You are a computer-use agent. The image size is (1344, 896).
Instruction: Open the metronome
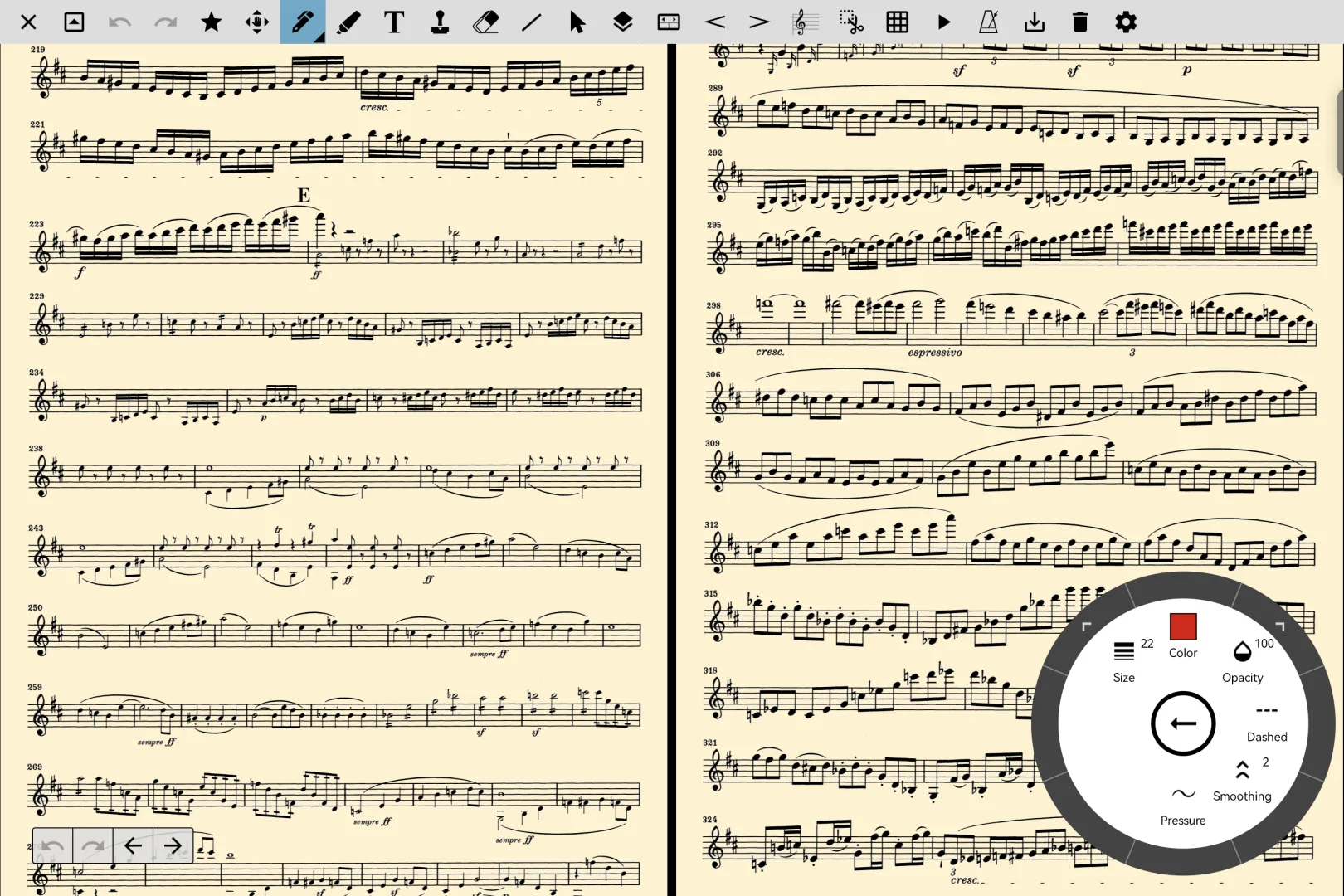(x=989, y=22)
